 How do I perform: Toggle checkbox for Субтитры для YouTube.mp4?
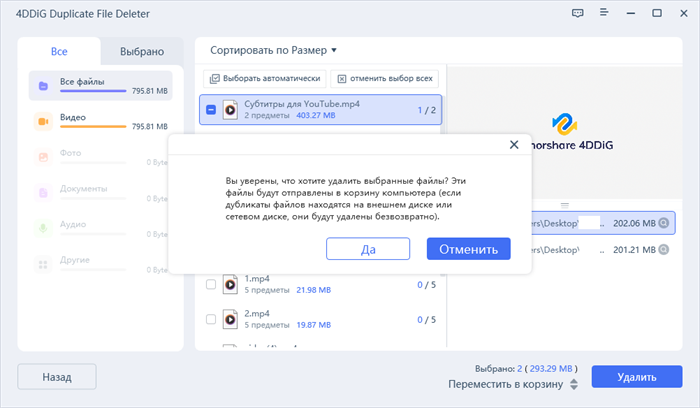tap(211, 109)
